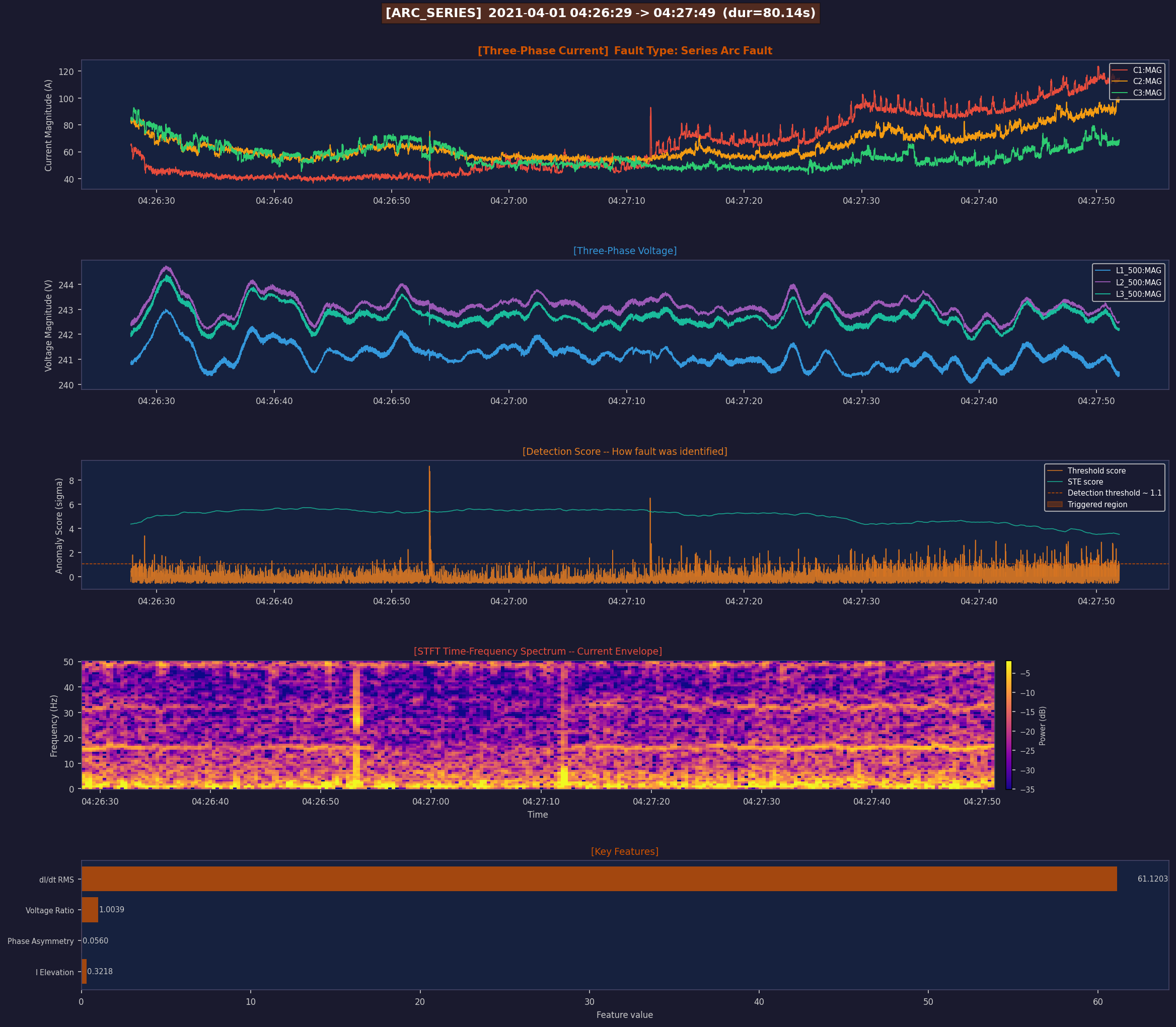Click the dI/dt RMS feature bar
The image size is (1176, 1027).
[x=599, y=879]
